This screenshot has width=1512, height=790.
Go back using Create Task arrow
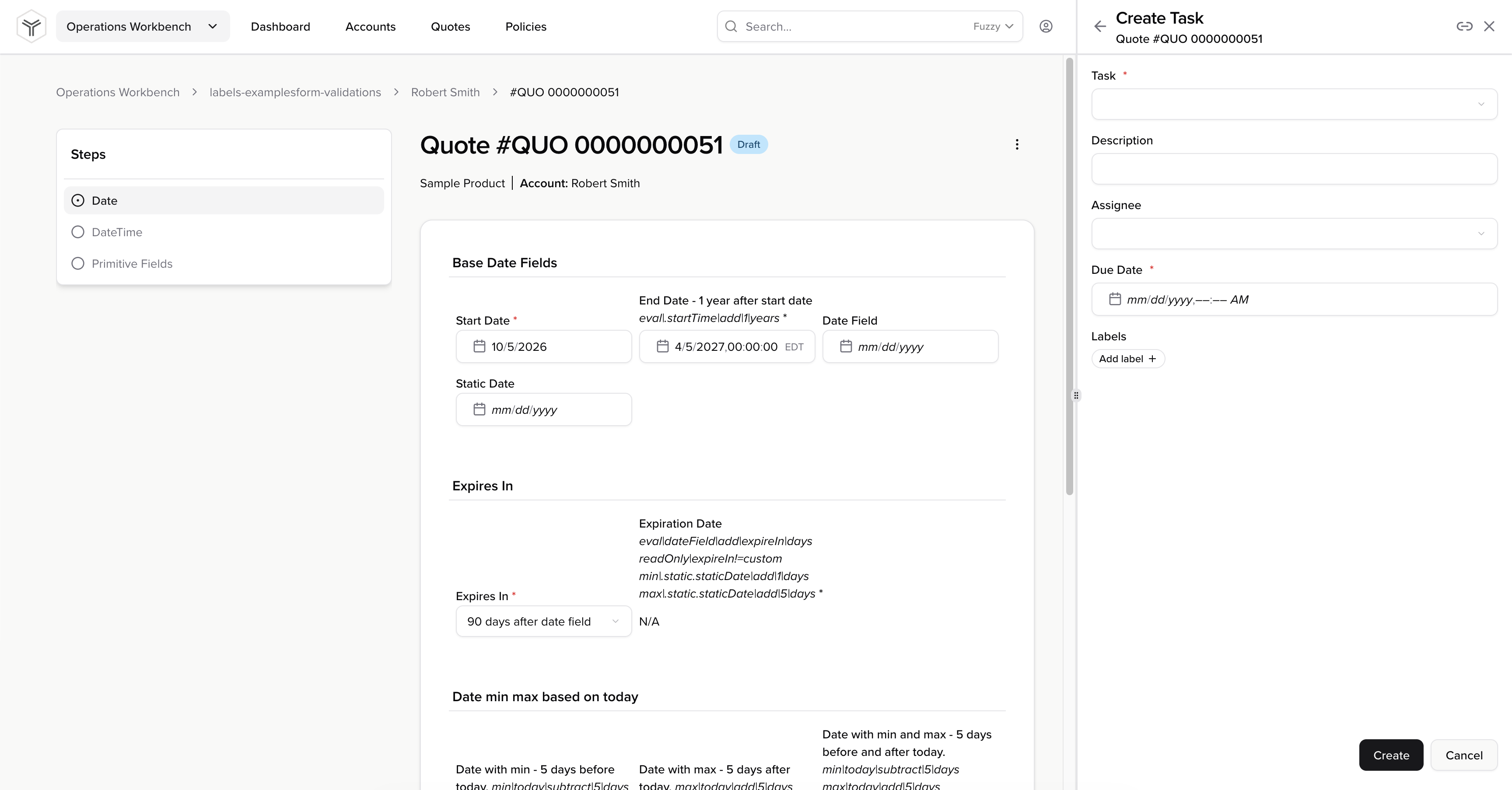[x=1100, y=26]
